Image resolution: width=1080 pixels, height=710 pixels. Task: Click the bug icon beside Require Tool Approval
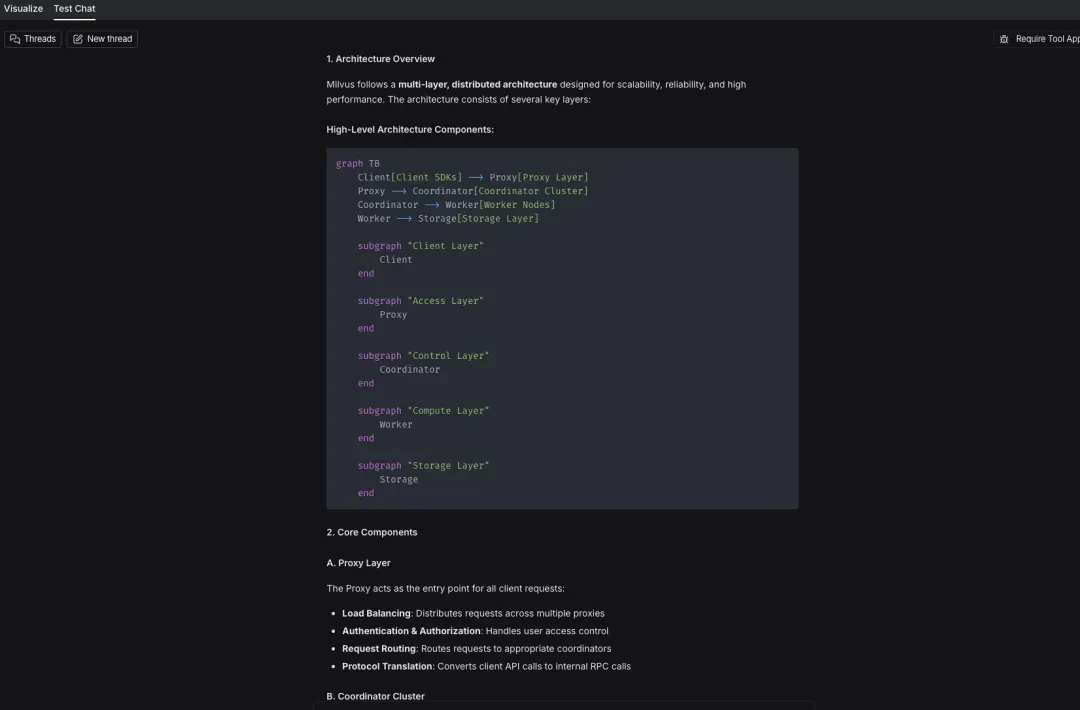(x=1004, y=39)
